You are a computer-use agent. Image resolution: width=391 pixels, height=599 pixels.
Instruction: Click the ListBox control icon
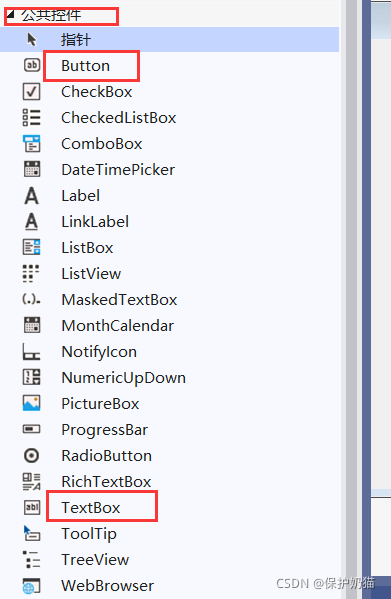[32, 247]
